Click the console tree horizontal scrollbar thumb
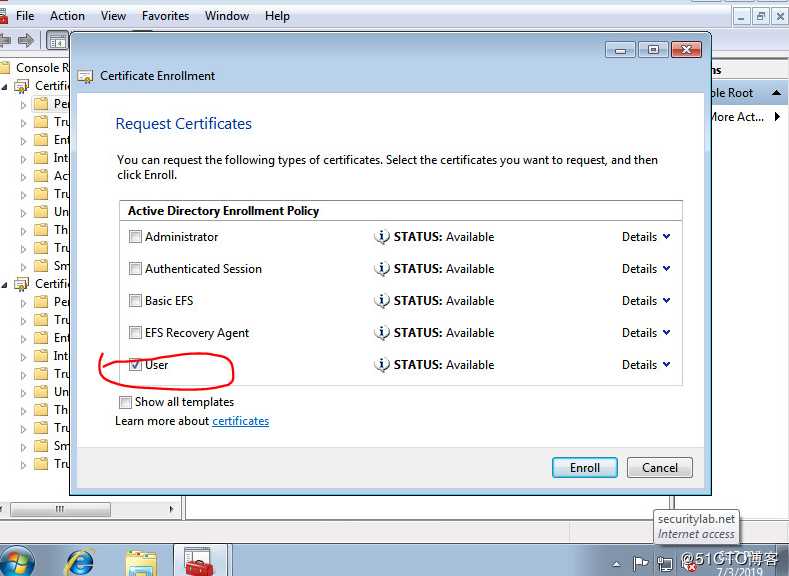The width and height of the screenshot is (789, 576). point(60,509)
